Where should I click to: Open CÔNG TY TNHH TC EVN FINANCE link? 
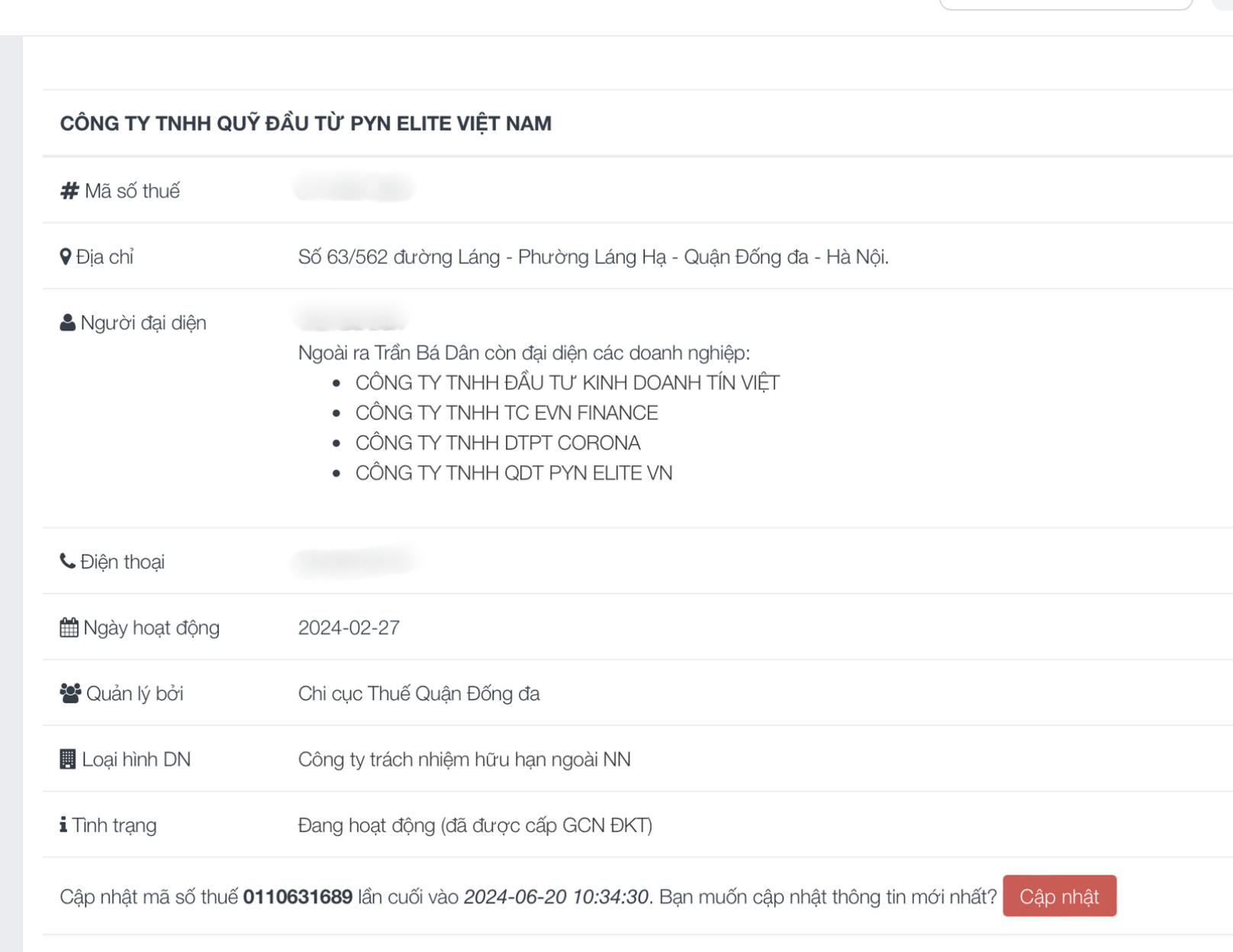[506, 413]
